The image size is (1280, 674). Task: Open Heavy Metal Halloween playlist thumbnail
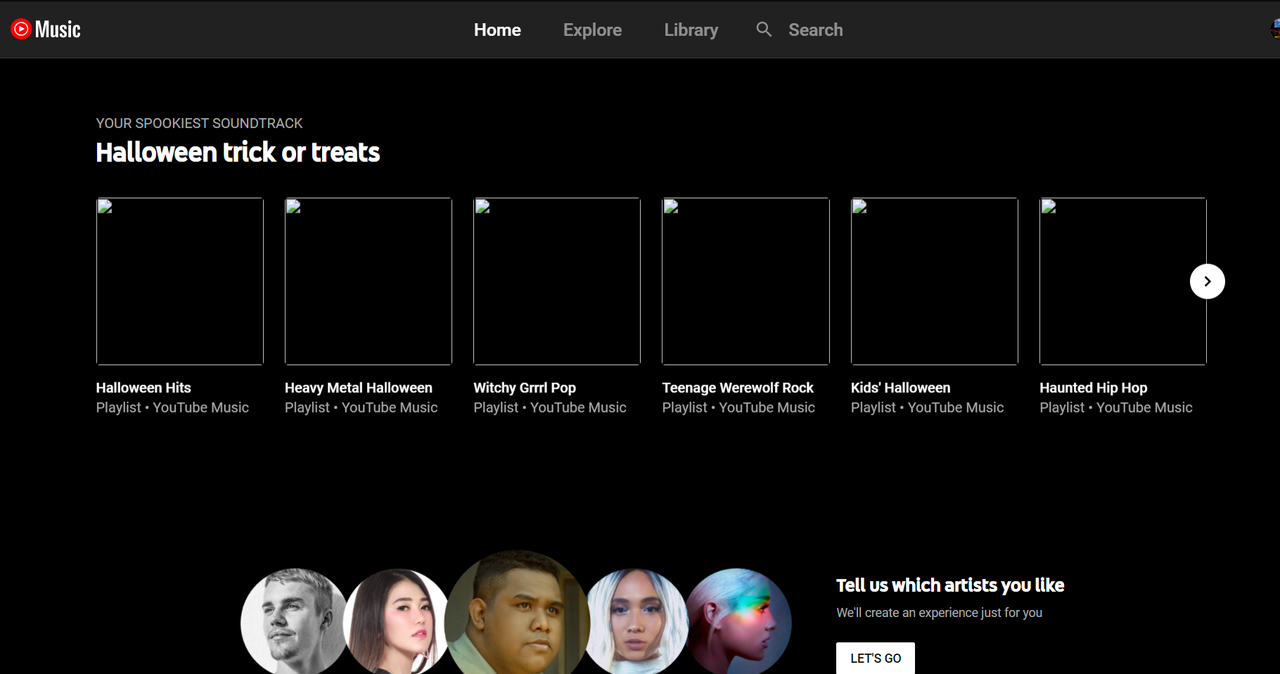(x=368, y=281)
